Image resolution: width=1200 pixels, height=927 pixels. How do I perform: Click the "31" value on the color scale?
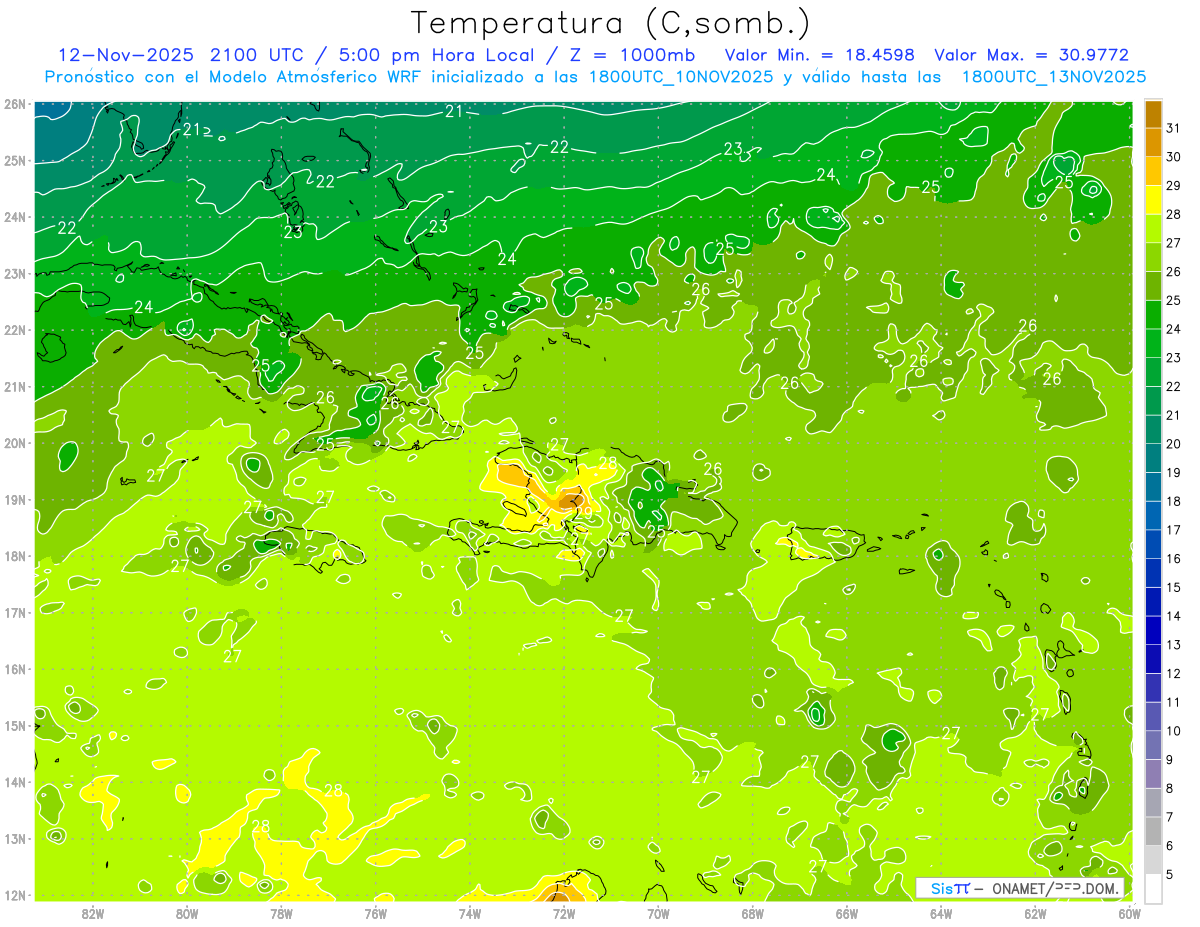pos(1174,128)
